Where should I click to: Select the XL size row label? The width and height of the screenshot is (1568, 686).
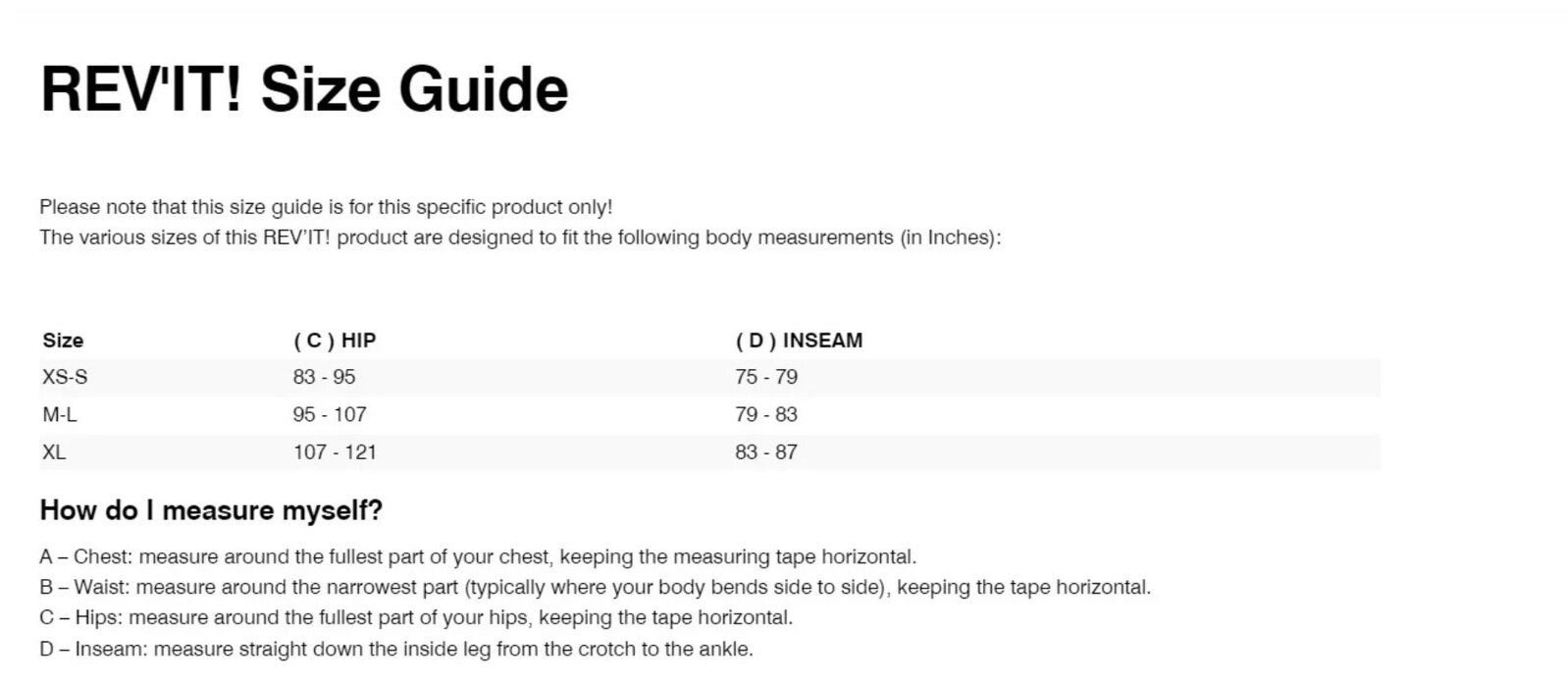click(54, 452)
